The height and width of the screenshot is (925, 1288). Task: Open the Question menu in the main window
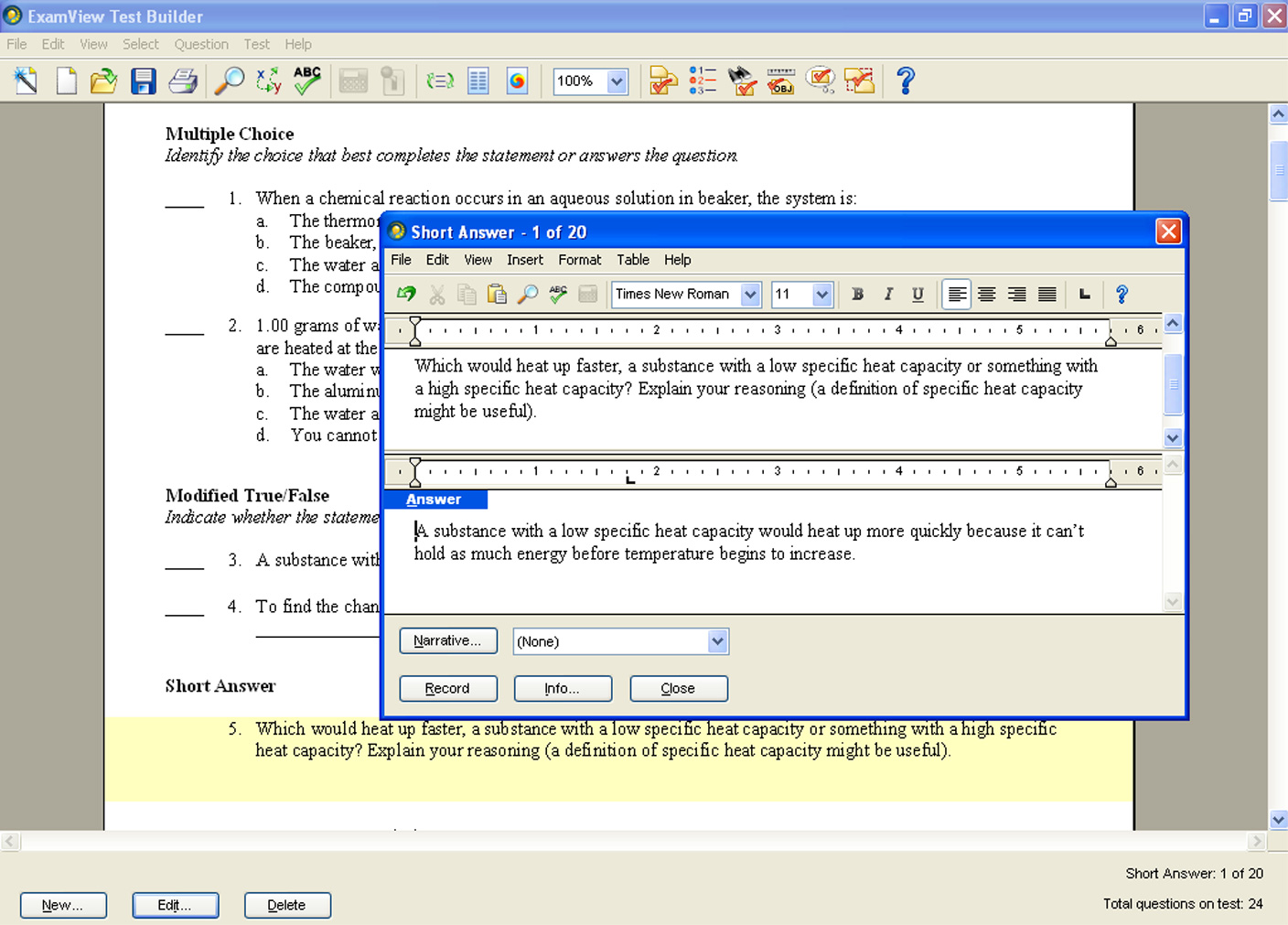[x=201, y=44]
